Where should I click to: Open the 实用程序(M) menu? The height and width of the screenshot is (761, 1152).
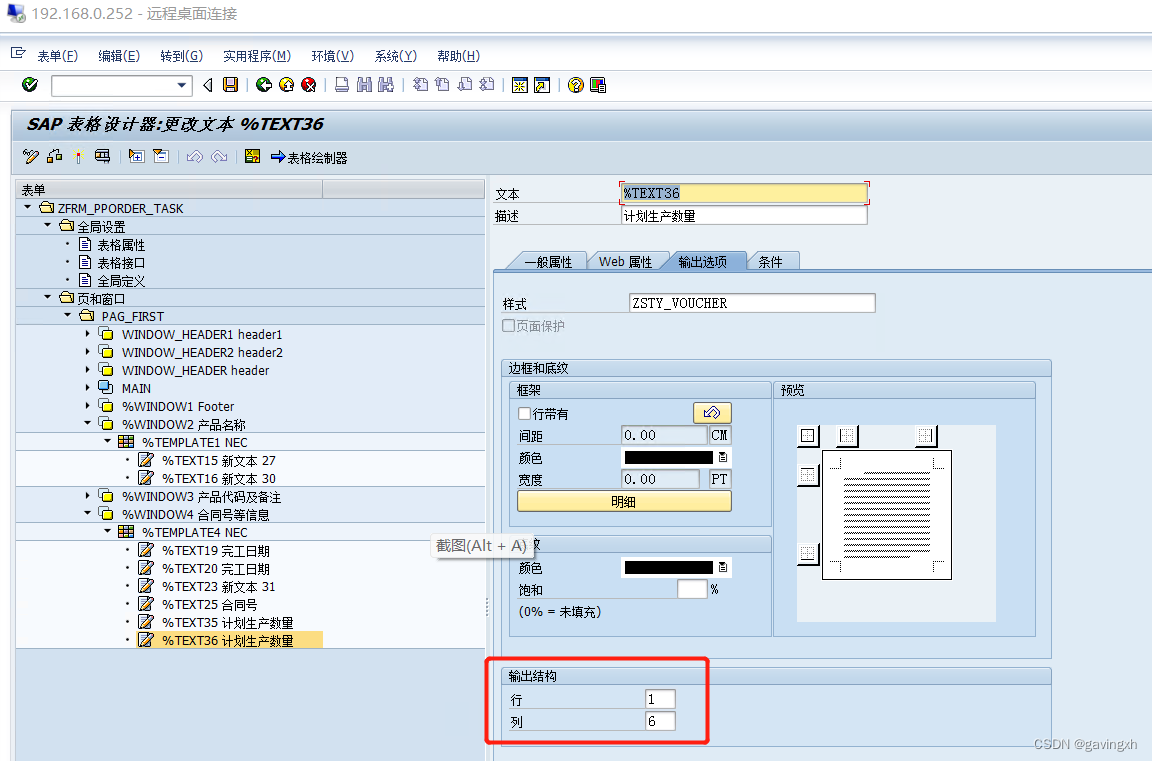(x=256, y=56)
